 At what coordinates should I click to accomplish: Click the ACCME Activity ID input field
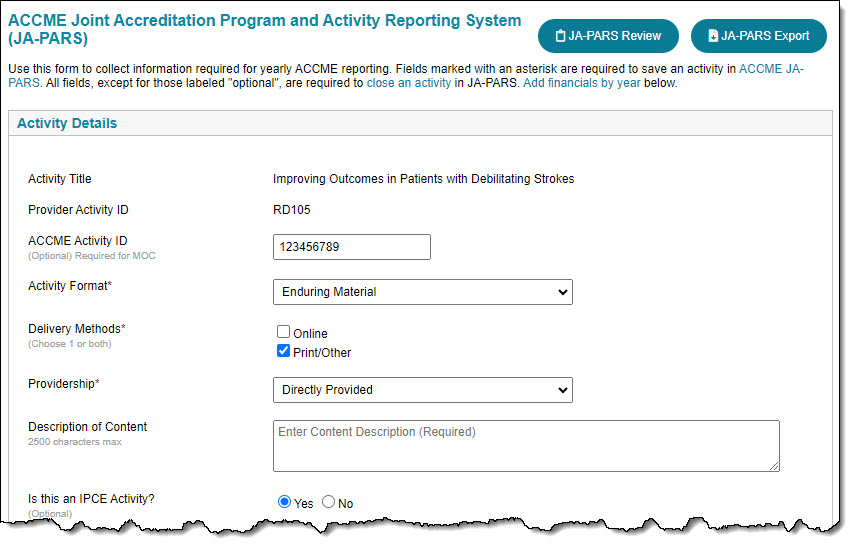(352, 247)
